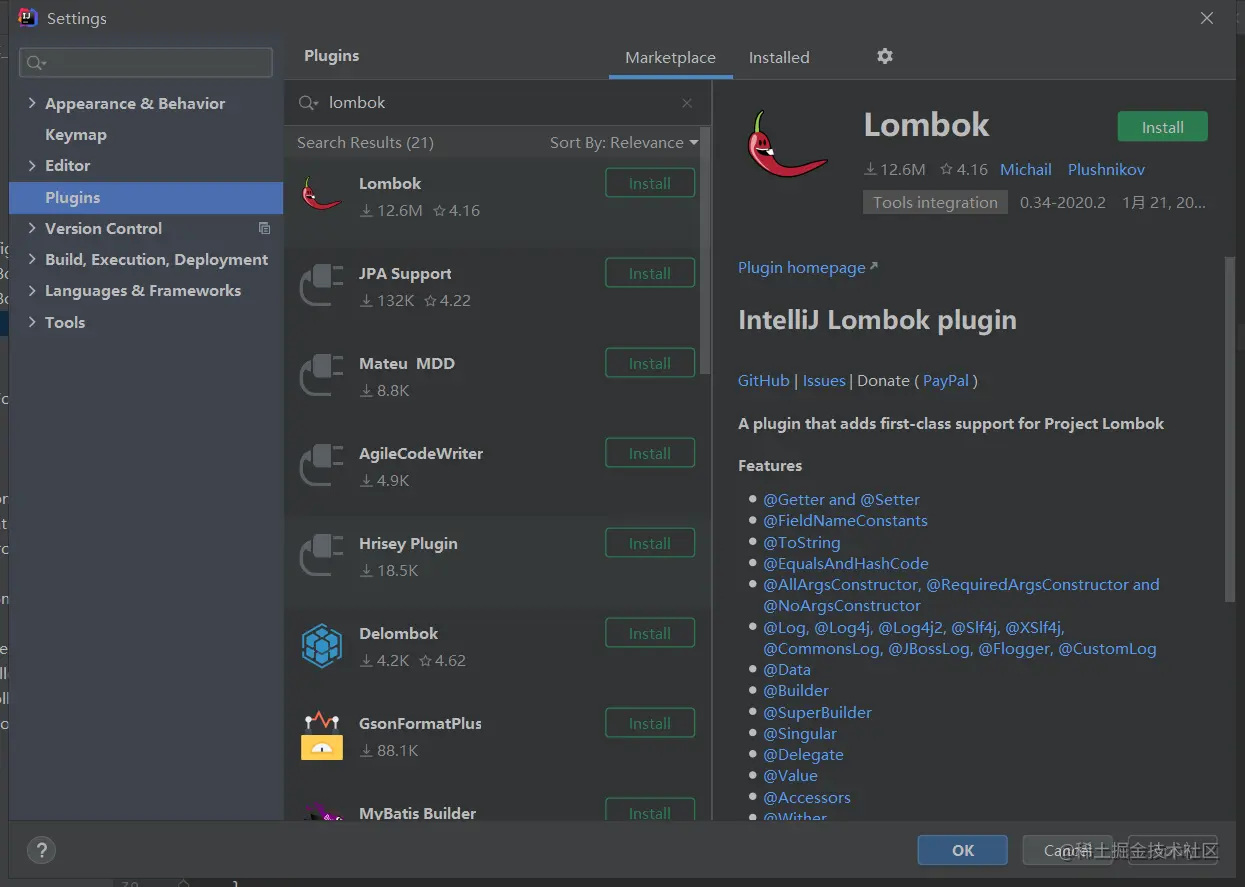Open the @Data feature link
Viewport: 1245px width, 887px height.
point(787,670)
